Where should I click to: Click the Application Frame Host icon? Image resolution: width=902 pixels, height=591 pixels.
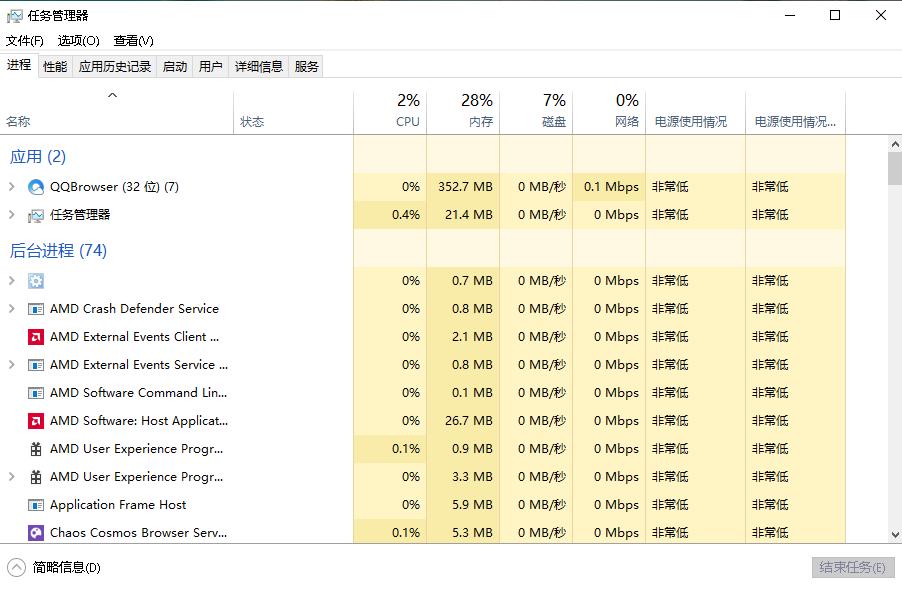(38, 505)
